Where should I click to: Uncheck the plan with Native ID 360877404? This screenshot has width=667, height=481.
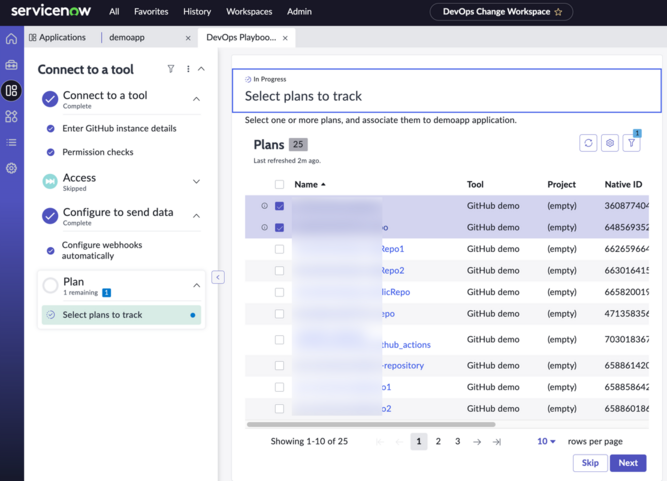pyautogui.click(x=279, y=206)
